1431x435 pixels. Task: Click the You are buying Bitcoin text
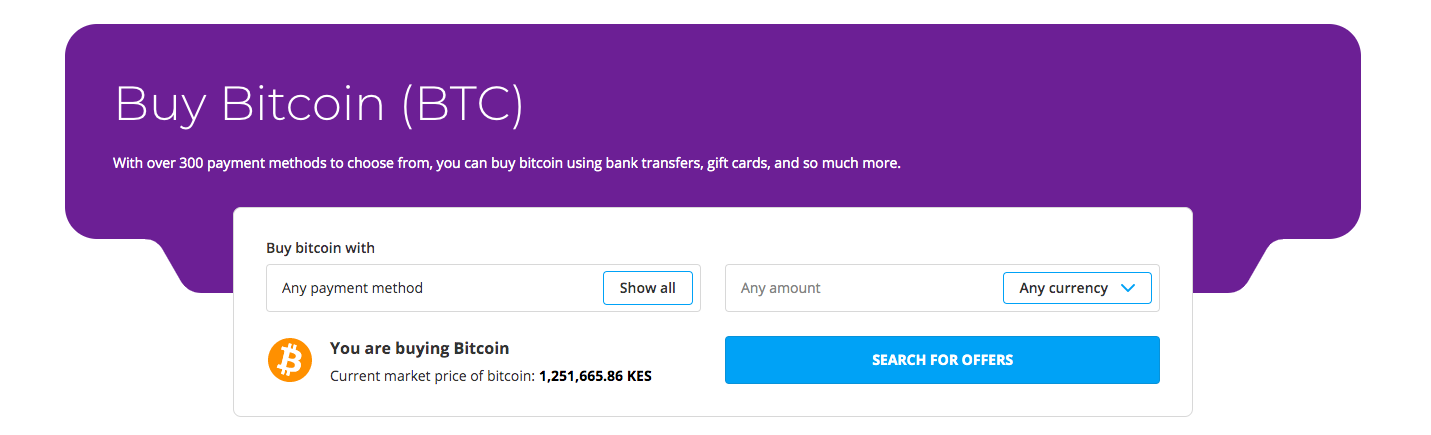click(x=420, y=349)
